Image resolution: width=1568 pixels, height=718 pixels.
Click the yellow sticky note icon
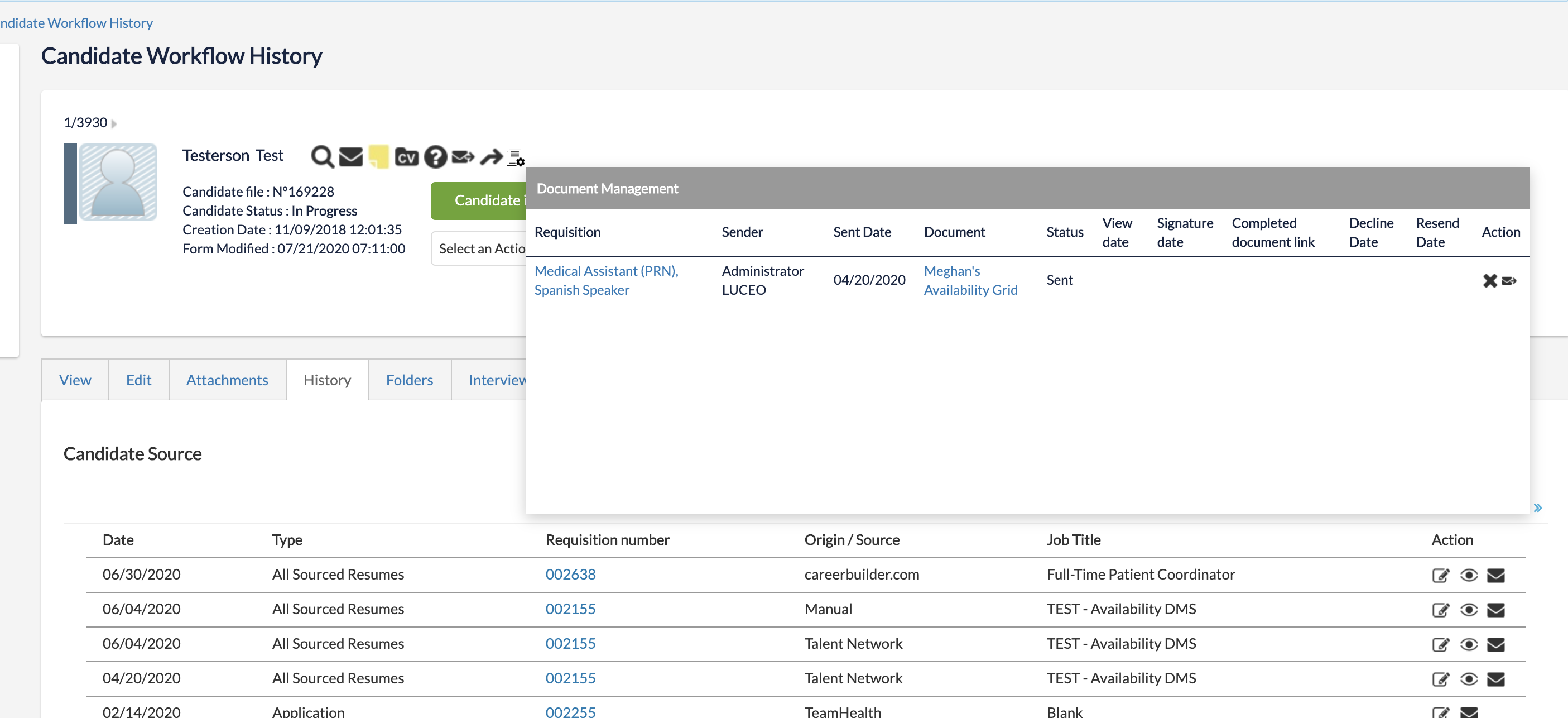tap(379, 156)
